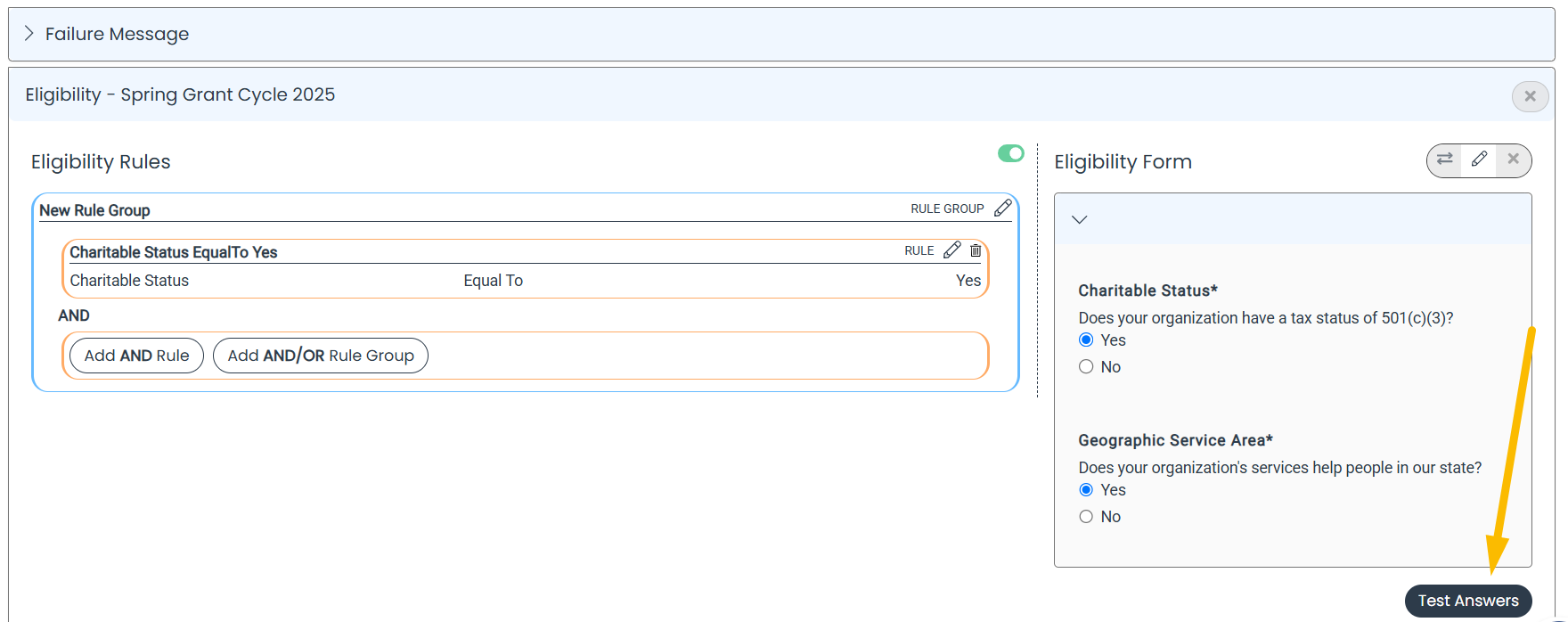
Task: Click the 'Eligibility Form' heading
Action: (1123, 162)
